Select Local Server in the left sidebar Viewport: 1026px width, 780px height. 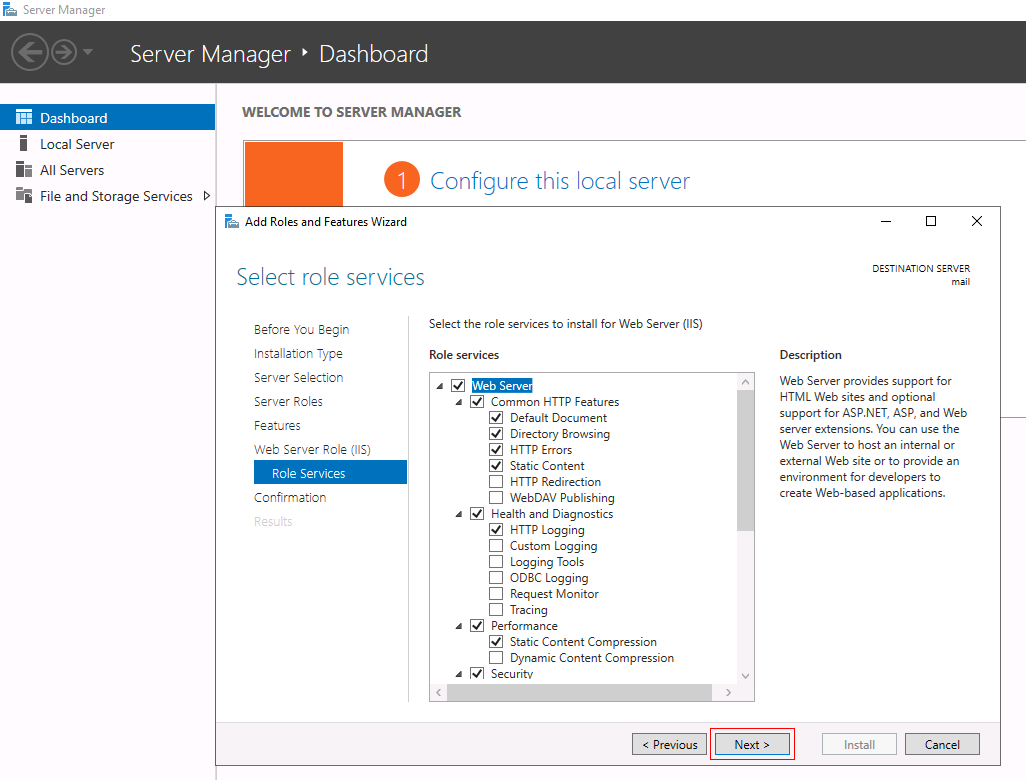tap(107, 143)
